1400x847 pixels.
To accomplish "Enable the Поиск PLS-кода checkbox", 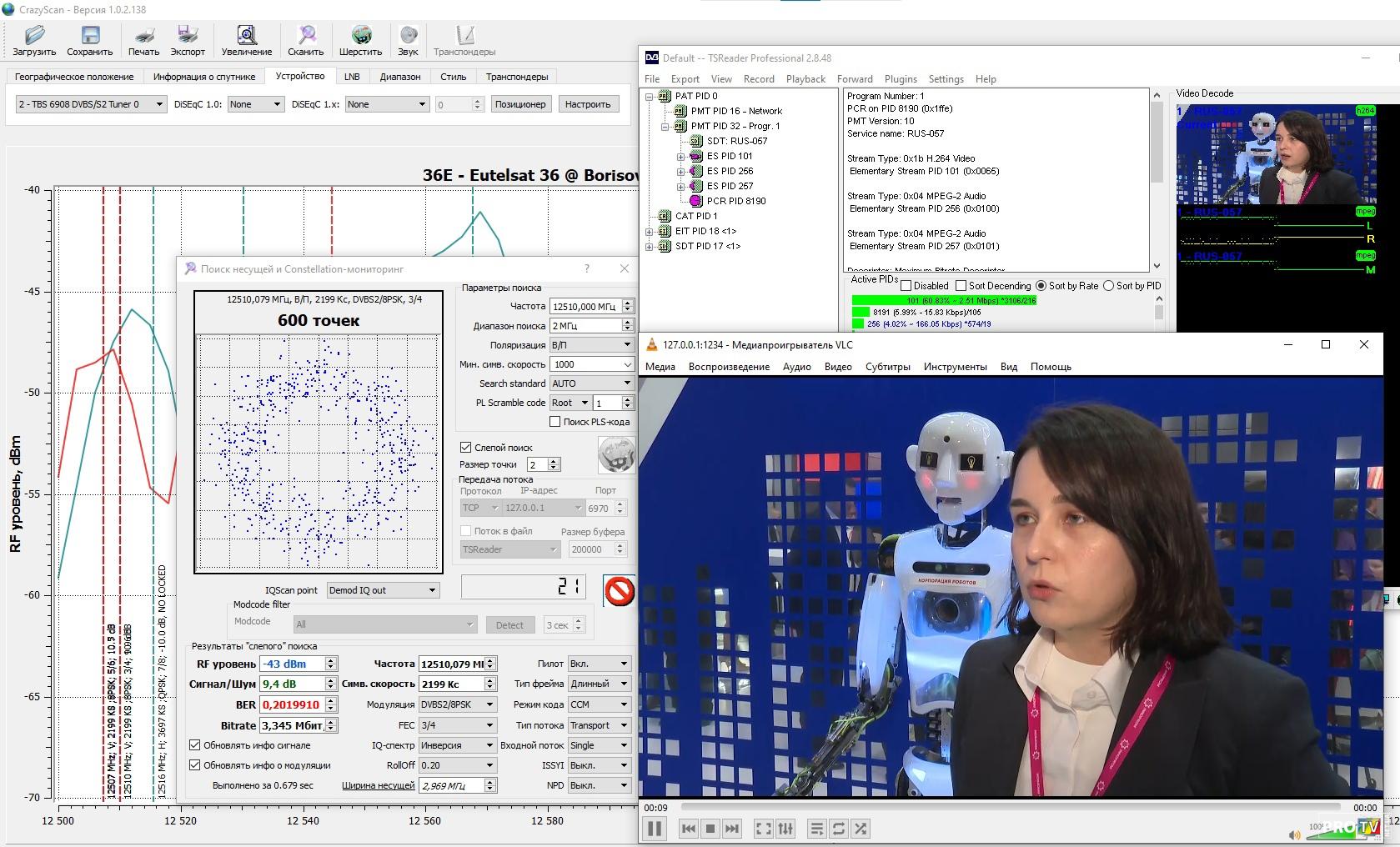I will tap(554, 422).
